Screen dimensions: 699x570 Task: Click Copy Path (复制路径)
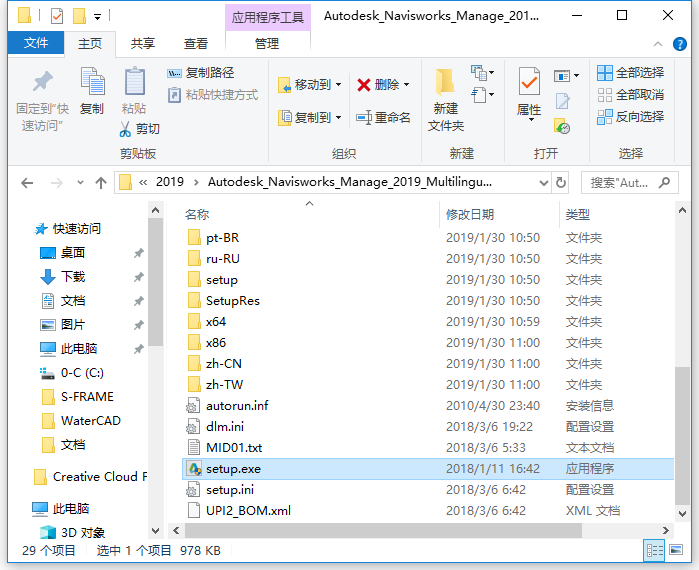201,73
